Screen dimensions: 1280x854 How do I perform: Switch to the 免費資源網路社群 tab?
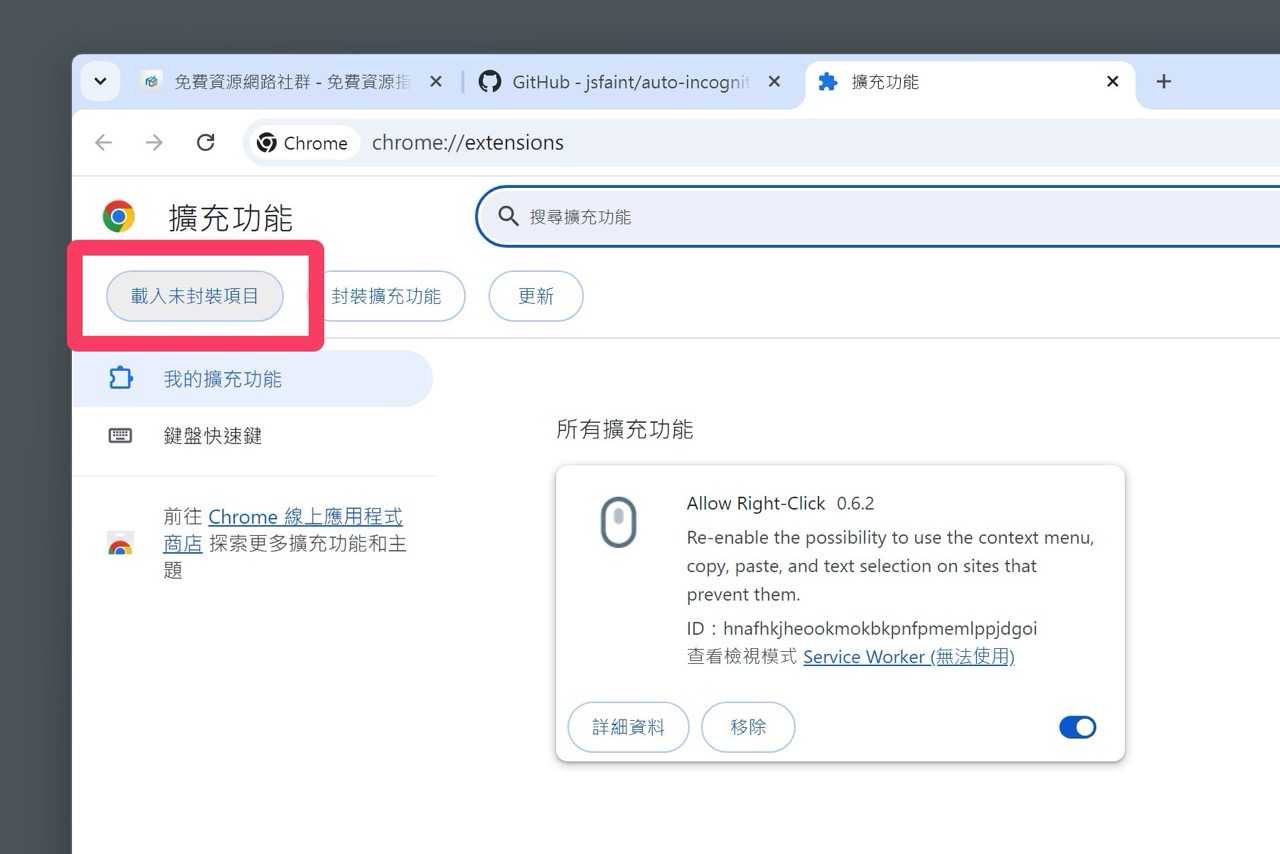click(x=292, y=82)
